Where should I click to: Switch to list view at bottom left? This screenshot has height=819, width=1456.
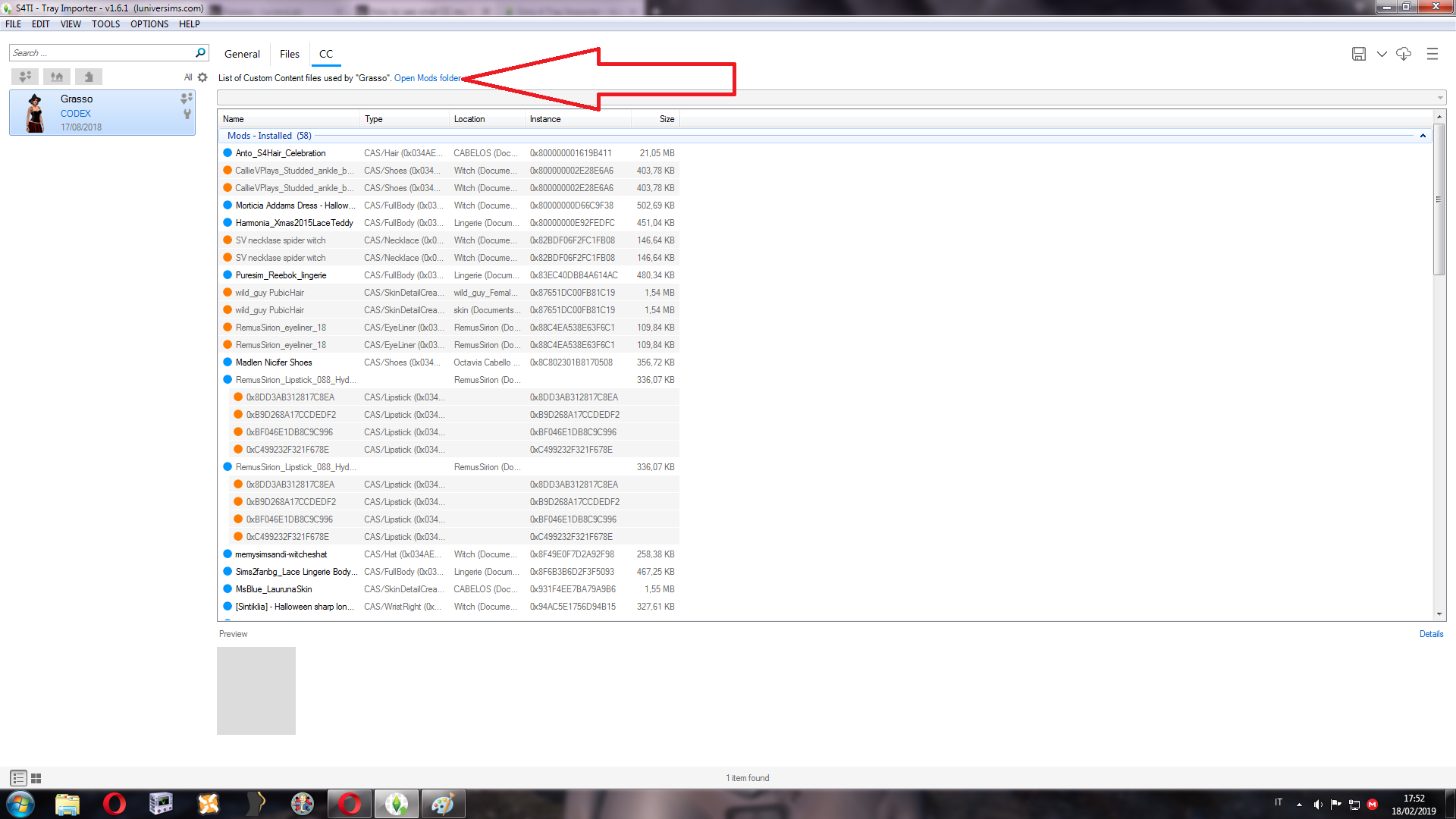point(19,777)
